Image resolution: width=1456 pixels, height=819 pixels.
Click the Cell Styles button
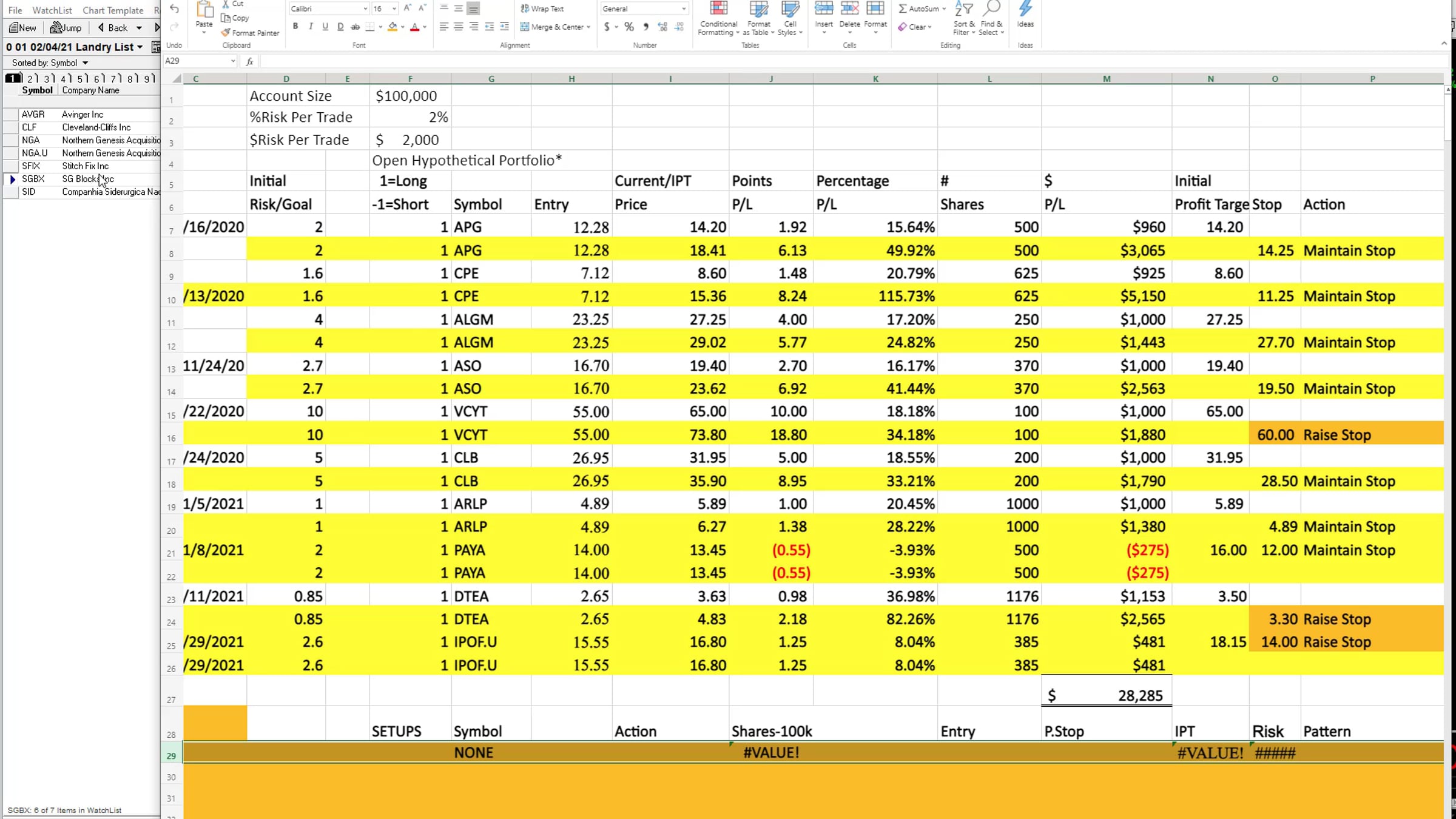[790, 18]
